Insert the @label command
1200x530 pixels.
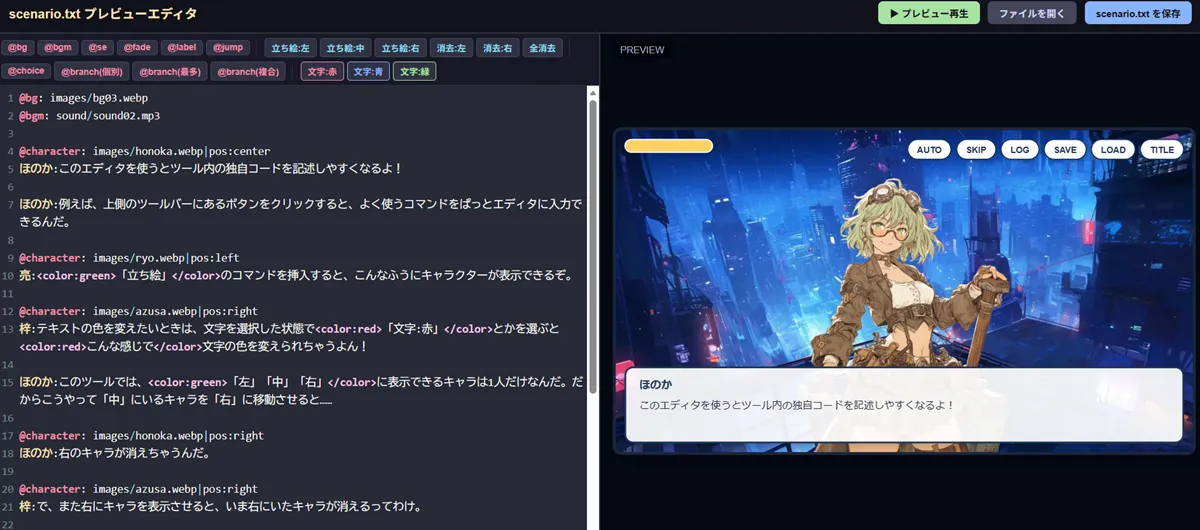(182, 47)
